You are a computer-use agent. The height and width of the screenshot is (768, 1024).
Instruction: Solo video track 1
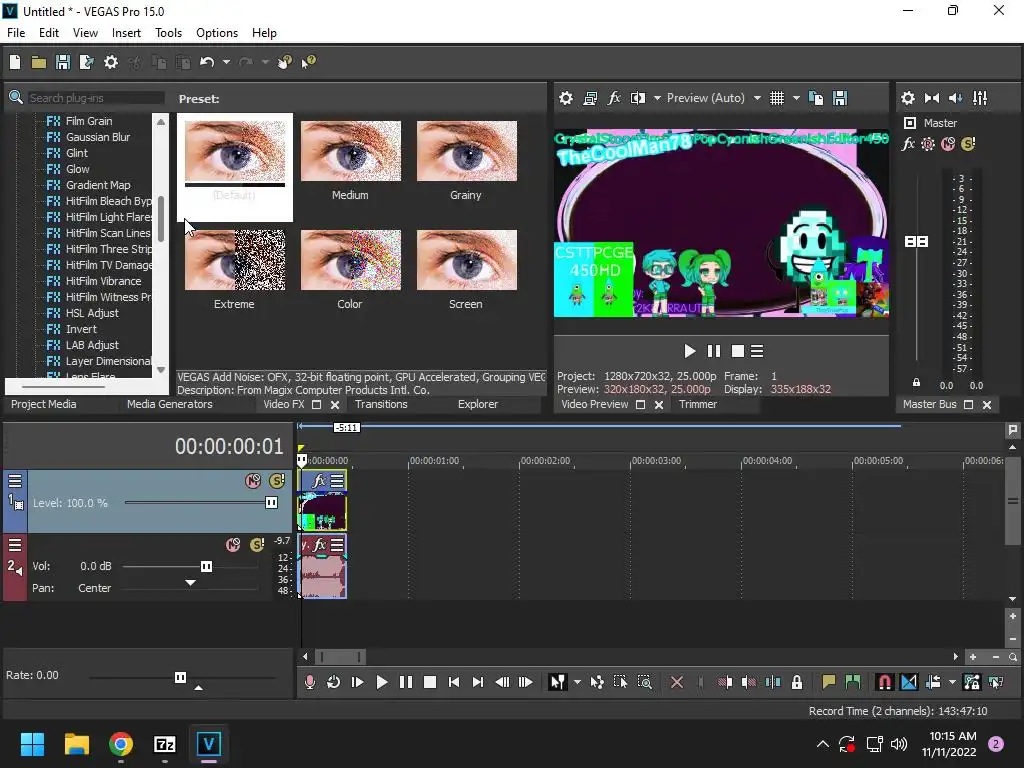pyautogui.click(x=277, y=481)
